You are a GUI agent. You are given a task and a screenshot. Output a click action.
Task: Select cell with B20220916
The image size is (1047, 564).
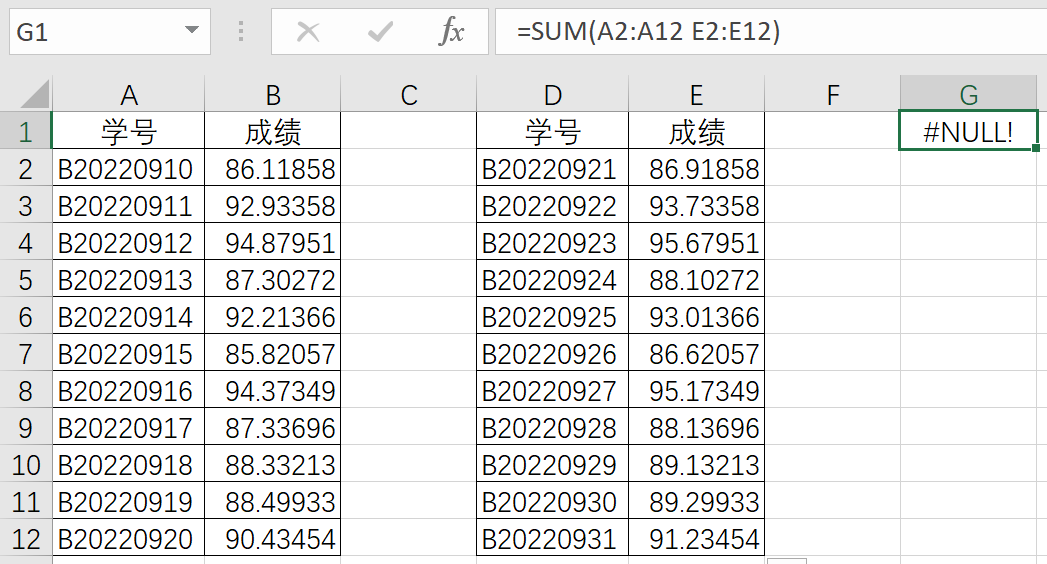click(x=129, y=390)
